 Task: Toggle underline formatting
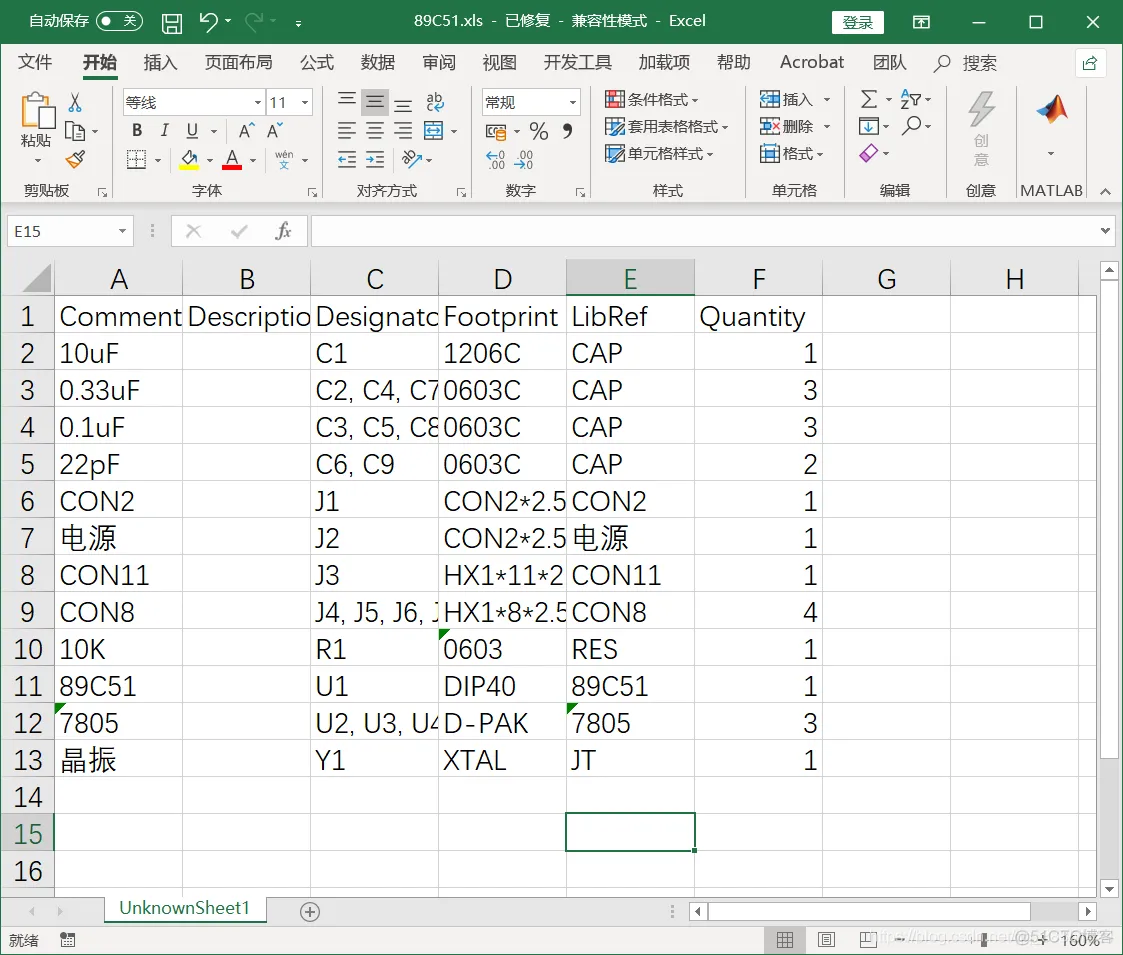pyautogui.click(x=192, y=130)
